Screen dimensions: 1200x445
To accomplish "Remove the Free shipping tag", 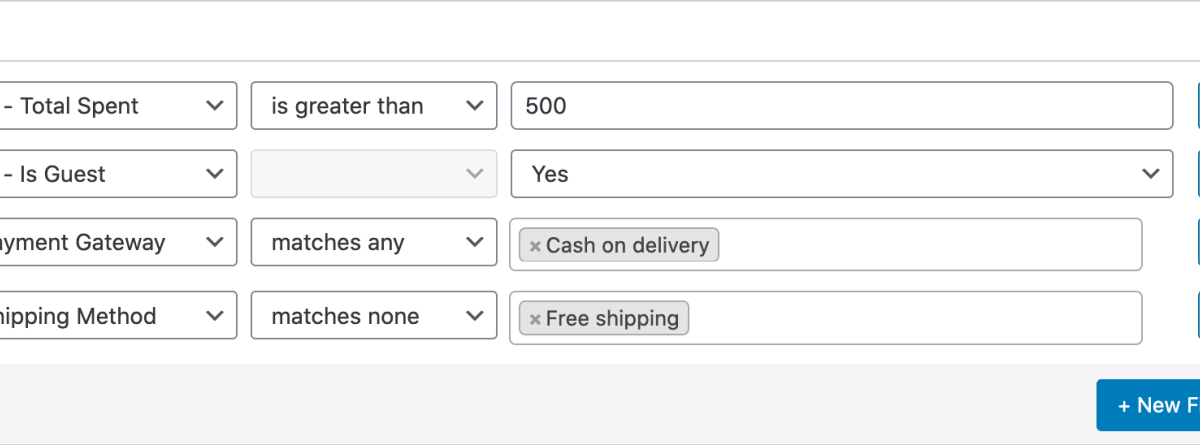I will click(535, 320).
